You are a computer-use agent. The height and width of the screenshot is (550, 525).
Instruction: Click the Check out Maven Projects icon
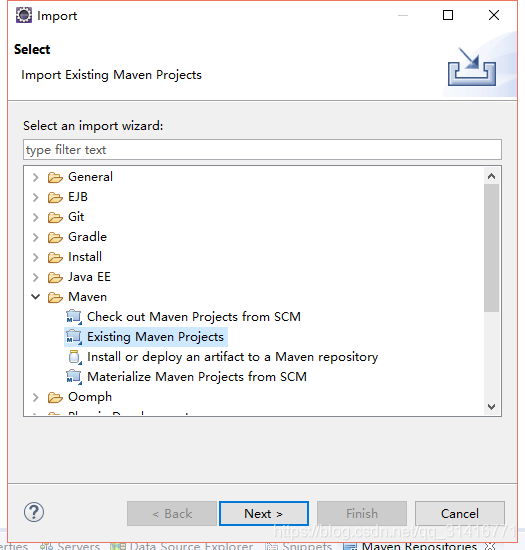74,317
